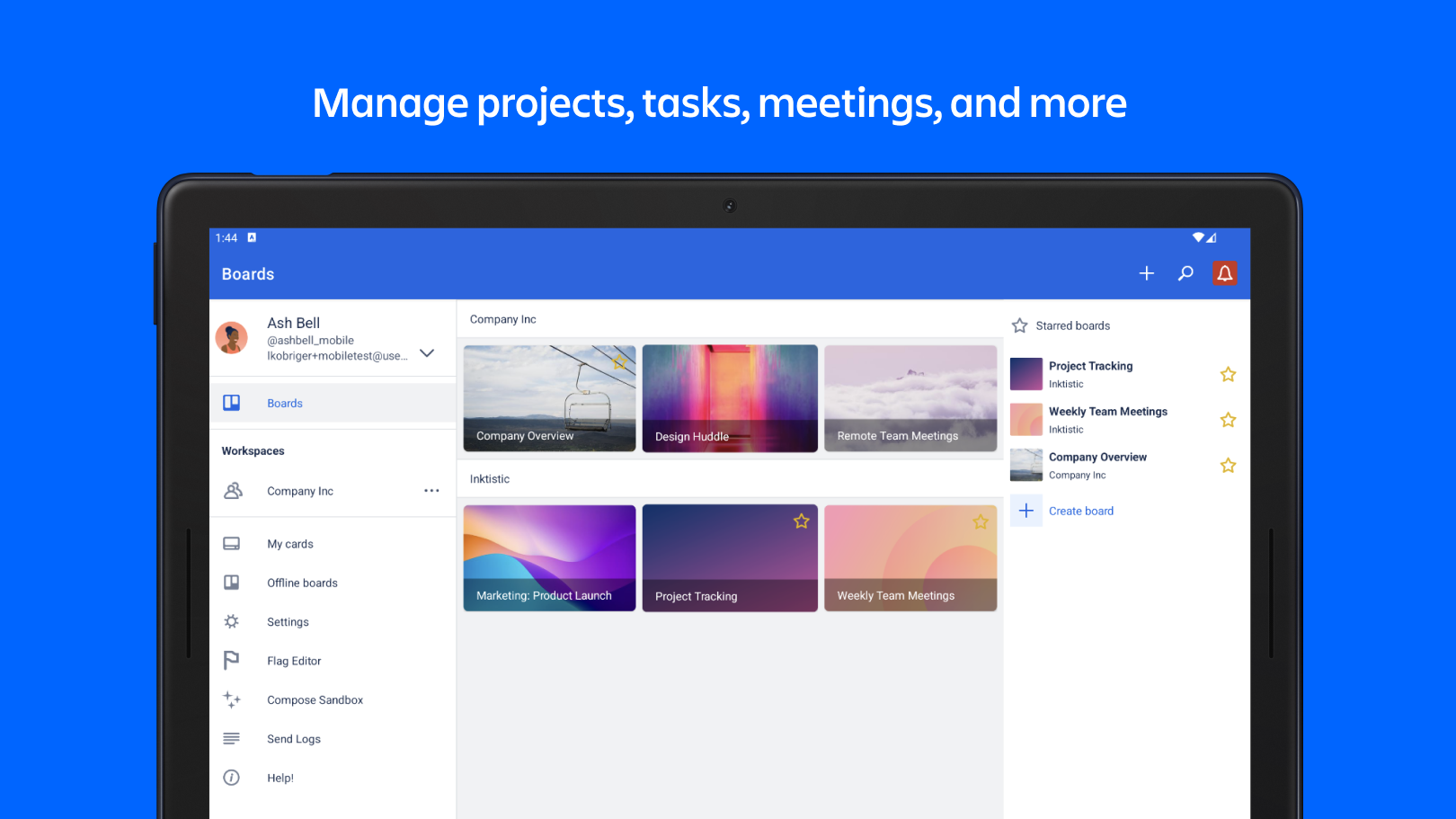Open notifications via the bell icon
The width and height of the screenshot is (1456, 819).
pos(1224,272)
